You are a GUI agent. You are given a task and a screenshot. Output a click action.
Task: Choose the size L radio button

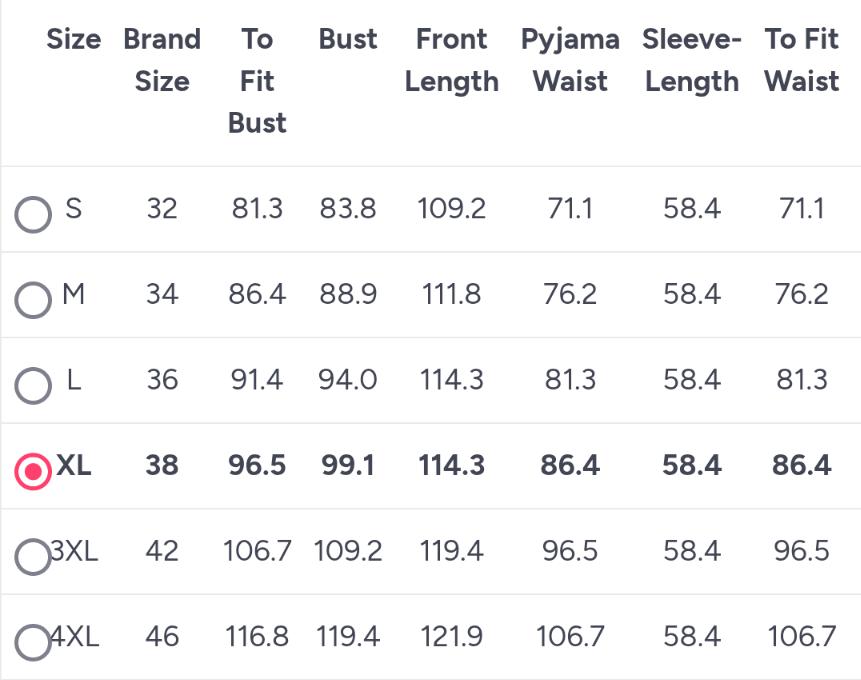33,386
